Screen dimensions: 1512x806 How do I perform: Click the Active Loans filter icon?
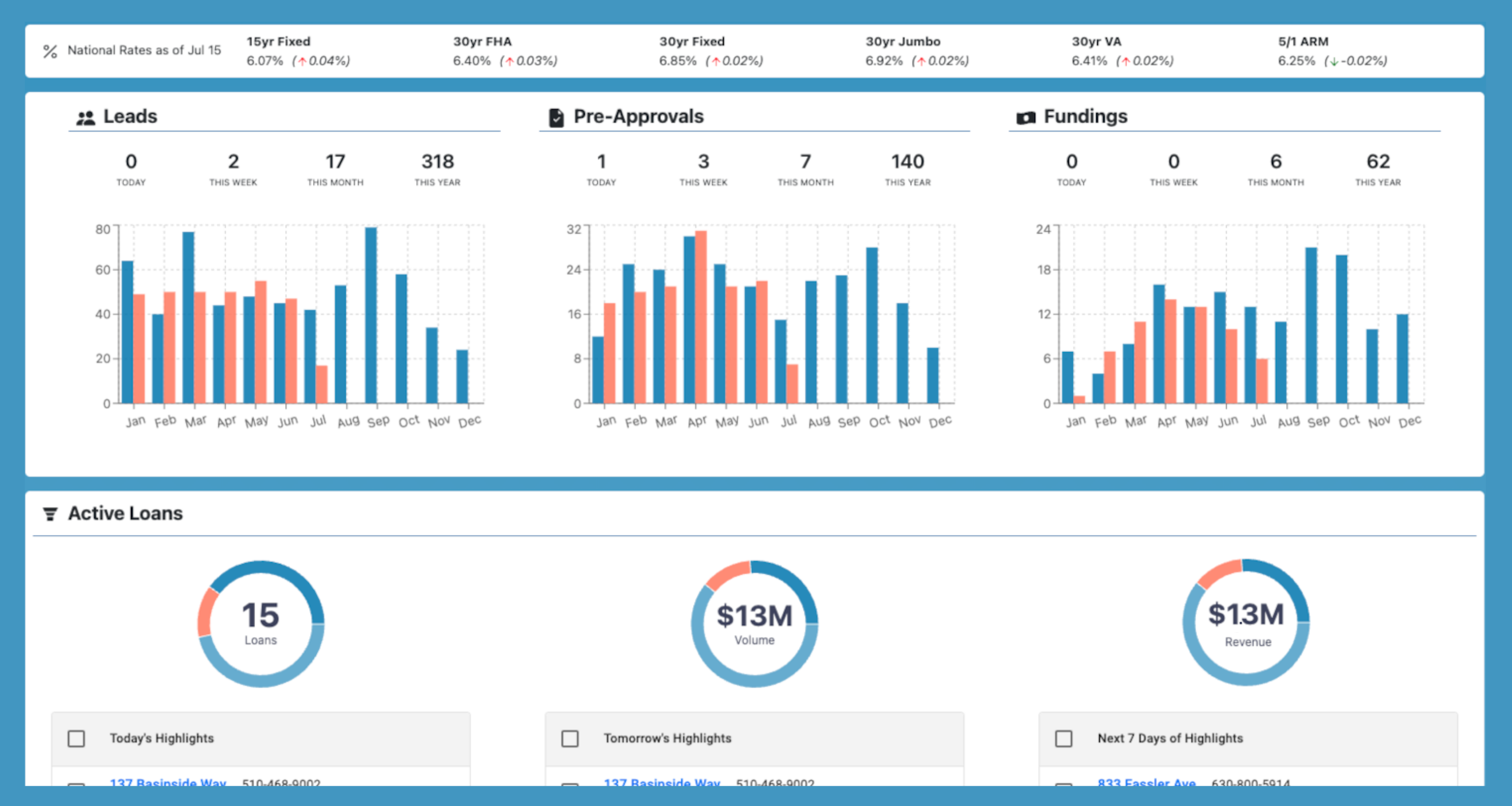click(x=50, y=514)
